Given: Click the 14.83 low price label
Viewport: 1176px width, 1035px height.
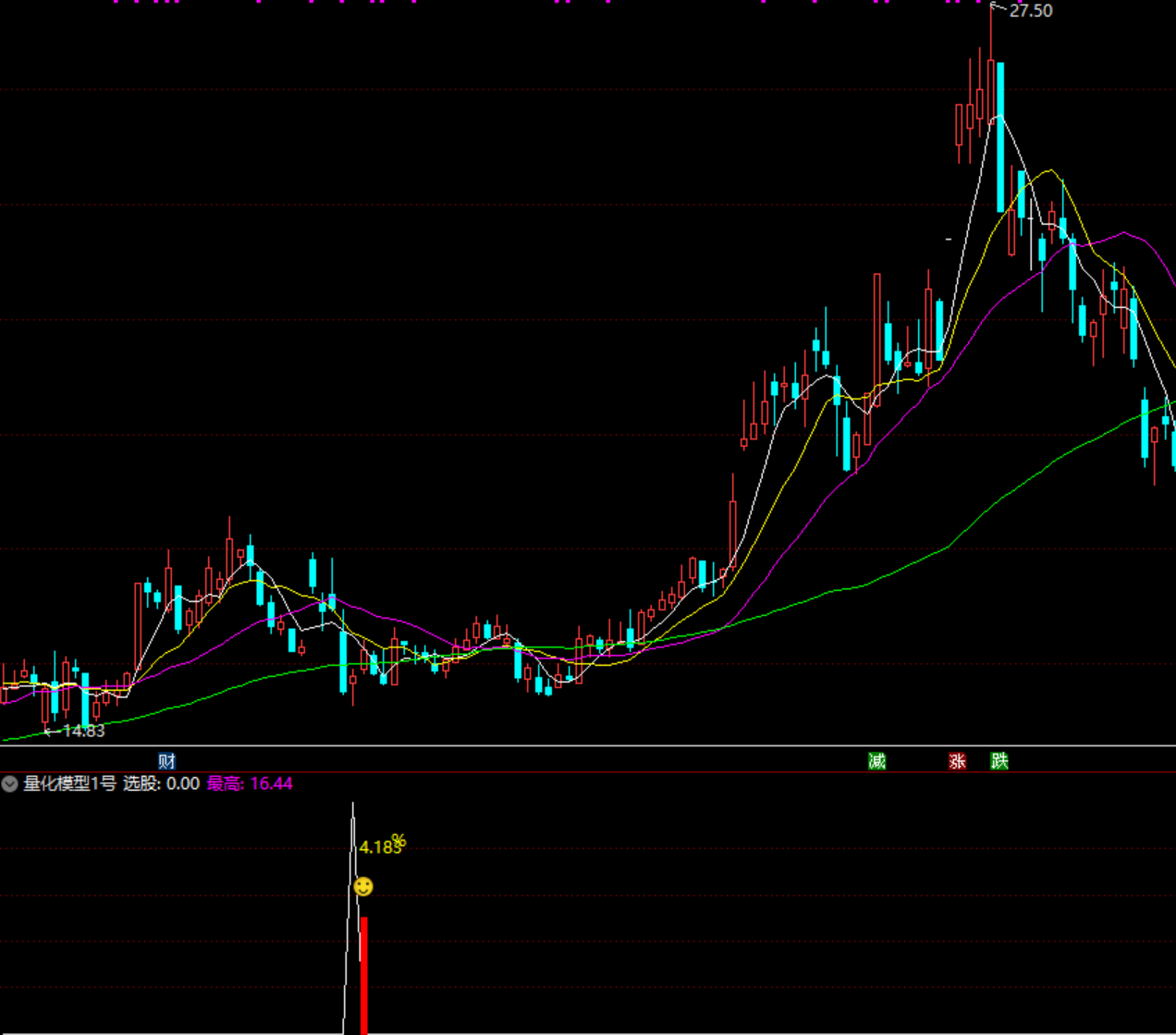Looking at the screenshot, I should (x=83, y=731).
